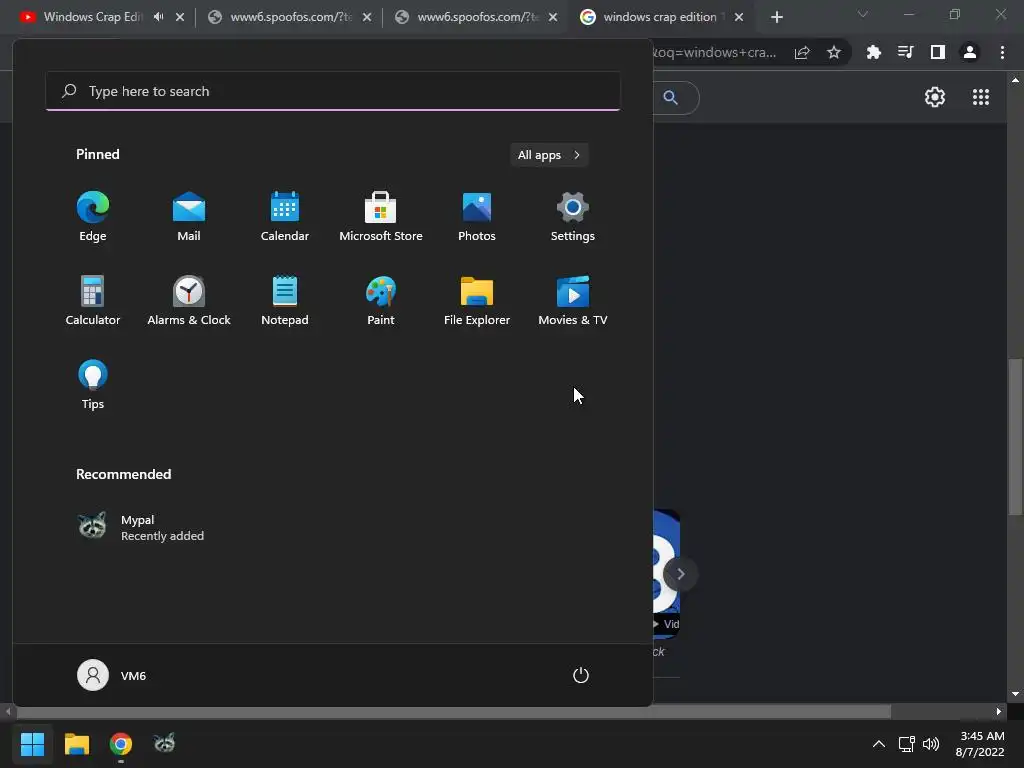1024x768 pixels.
Task: Open Mypal raccoon icon on taskbar
Action: (x=165, y=744)
